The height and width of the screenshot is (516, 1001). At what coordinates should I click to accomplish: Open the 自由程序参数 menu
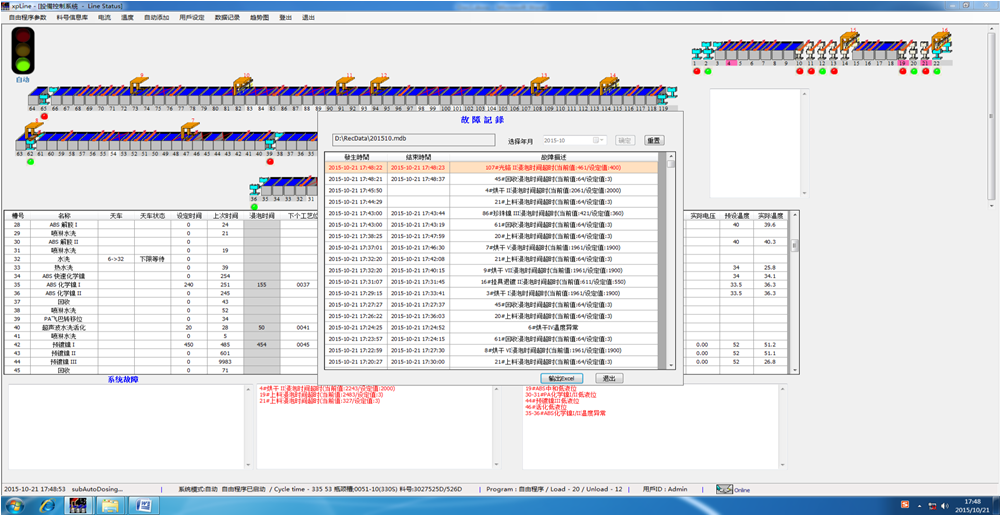(27, 18)
